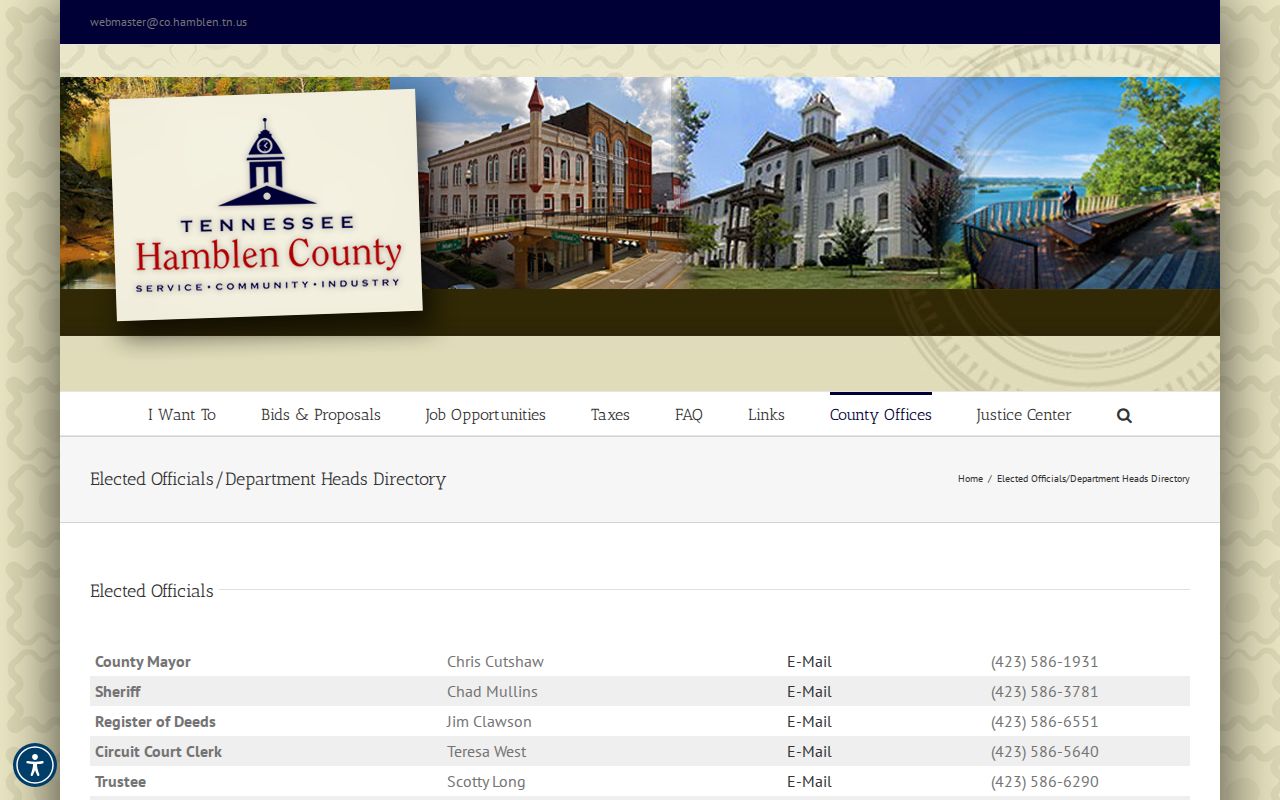Click the Elected Officials section heading
The height and width of the screenshot is (800, 1280).
click(152, 591)
